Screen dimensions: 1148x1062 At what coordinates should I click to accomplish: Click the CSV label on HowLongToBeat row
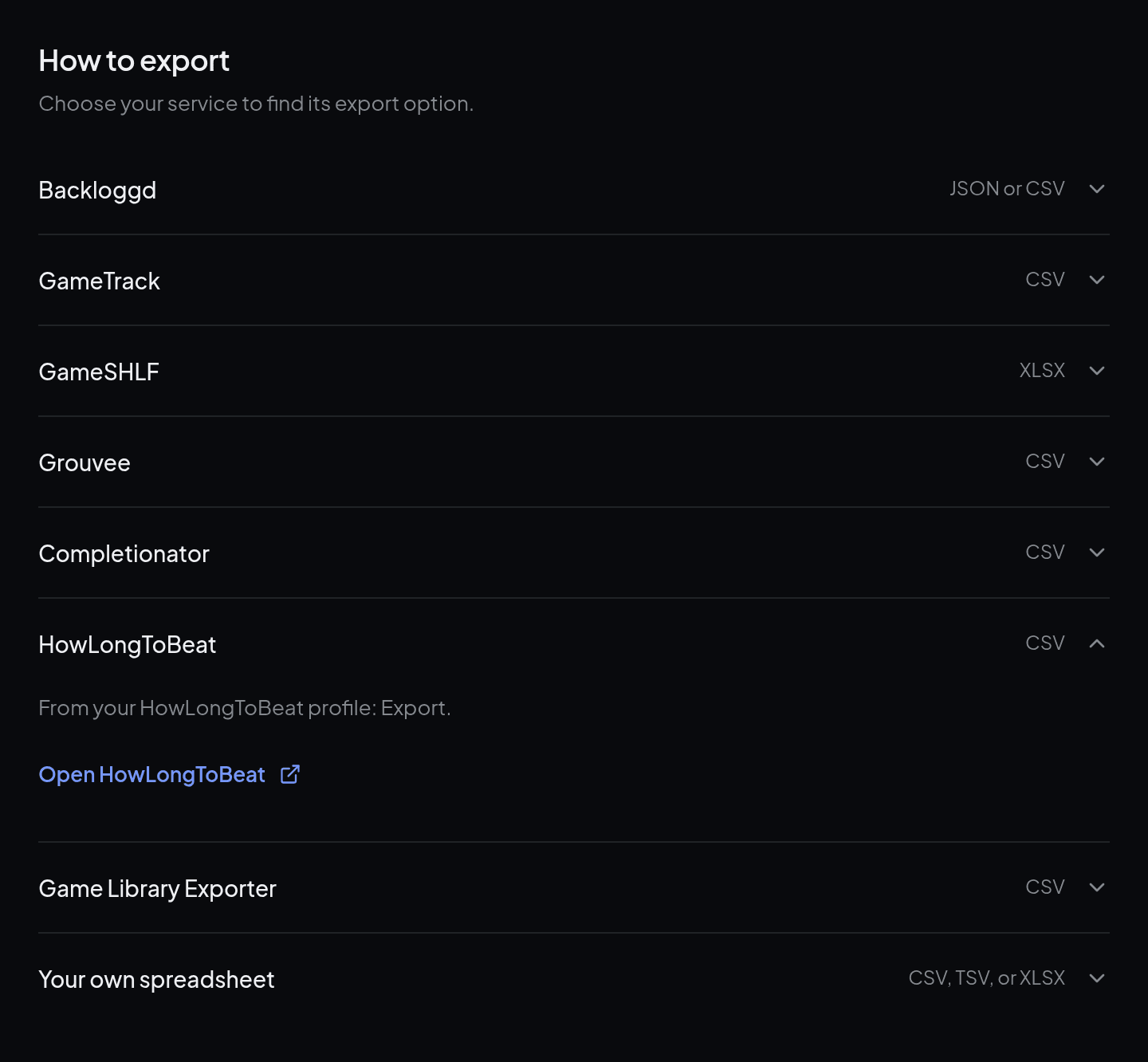[1045, 643]
